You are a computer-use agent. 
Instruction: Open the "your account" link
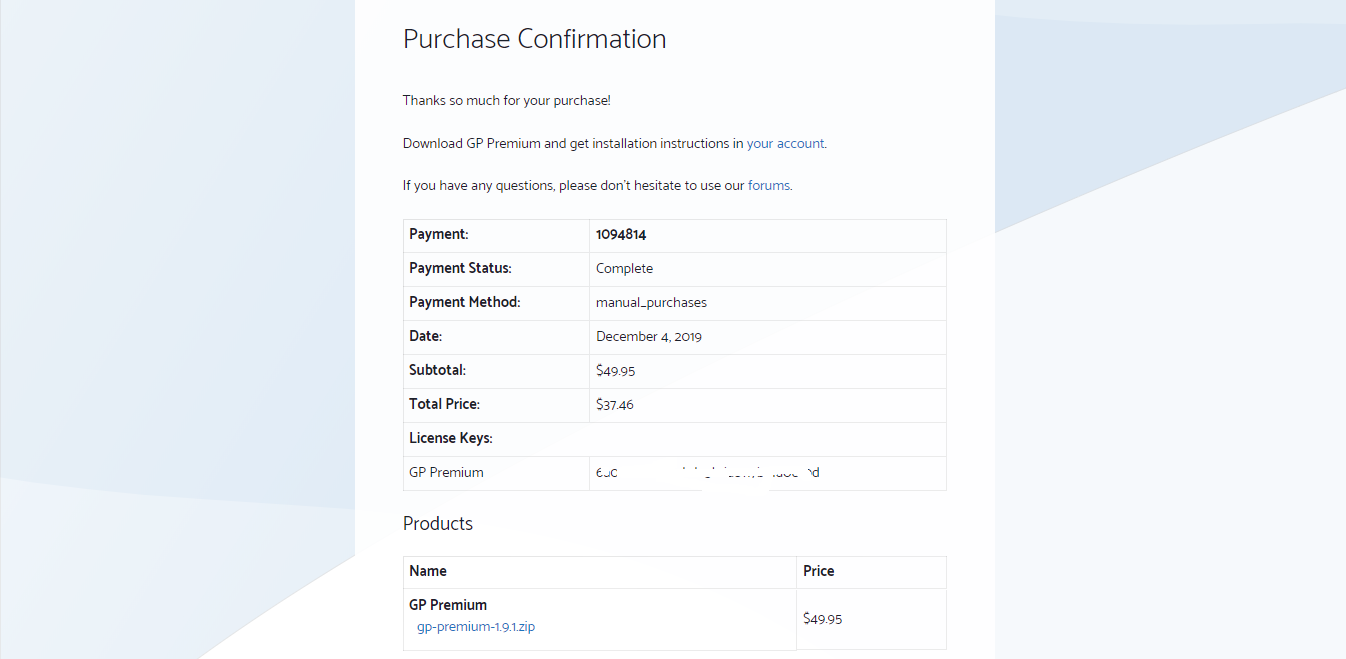tap(785, 143)
